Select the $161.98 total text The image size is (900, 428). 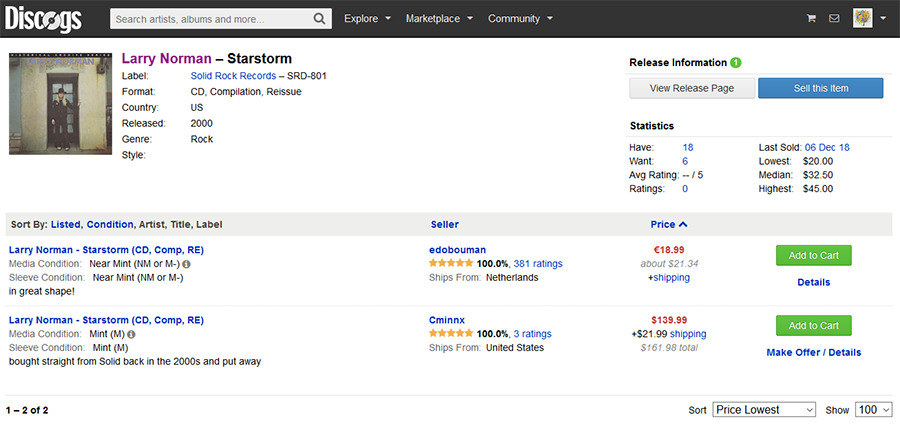669,348
